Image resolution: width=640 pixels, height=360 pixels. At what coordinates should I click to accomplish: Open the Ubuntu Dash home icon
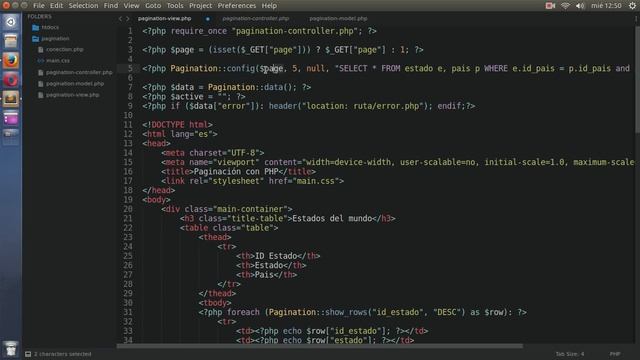11,22
